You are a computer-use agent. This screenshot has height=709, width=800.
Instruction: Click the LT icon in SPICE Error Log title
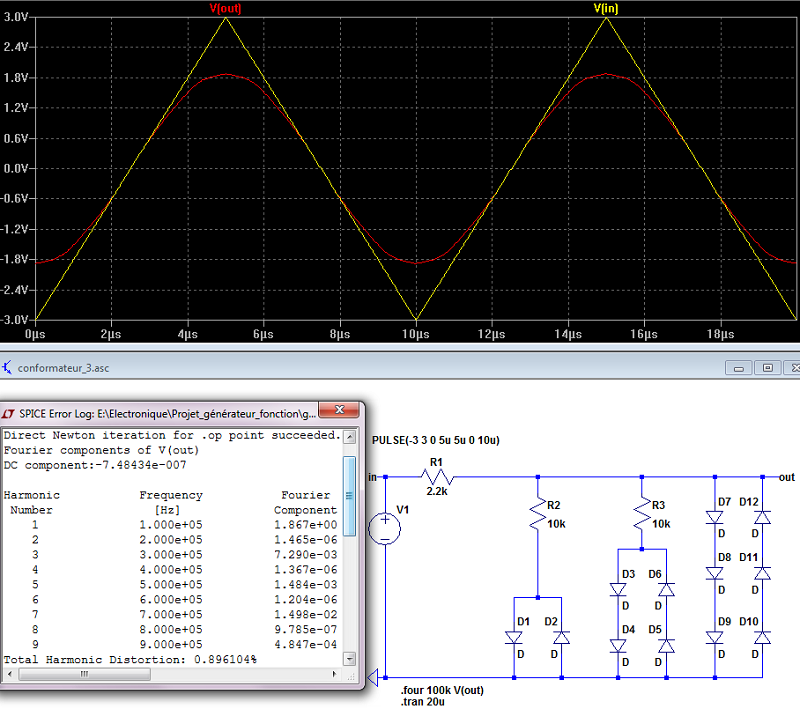[8, 414]
